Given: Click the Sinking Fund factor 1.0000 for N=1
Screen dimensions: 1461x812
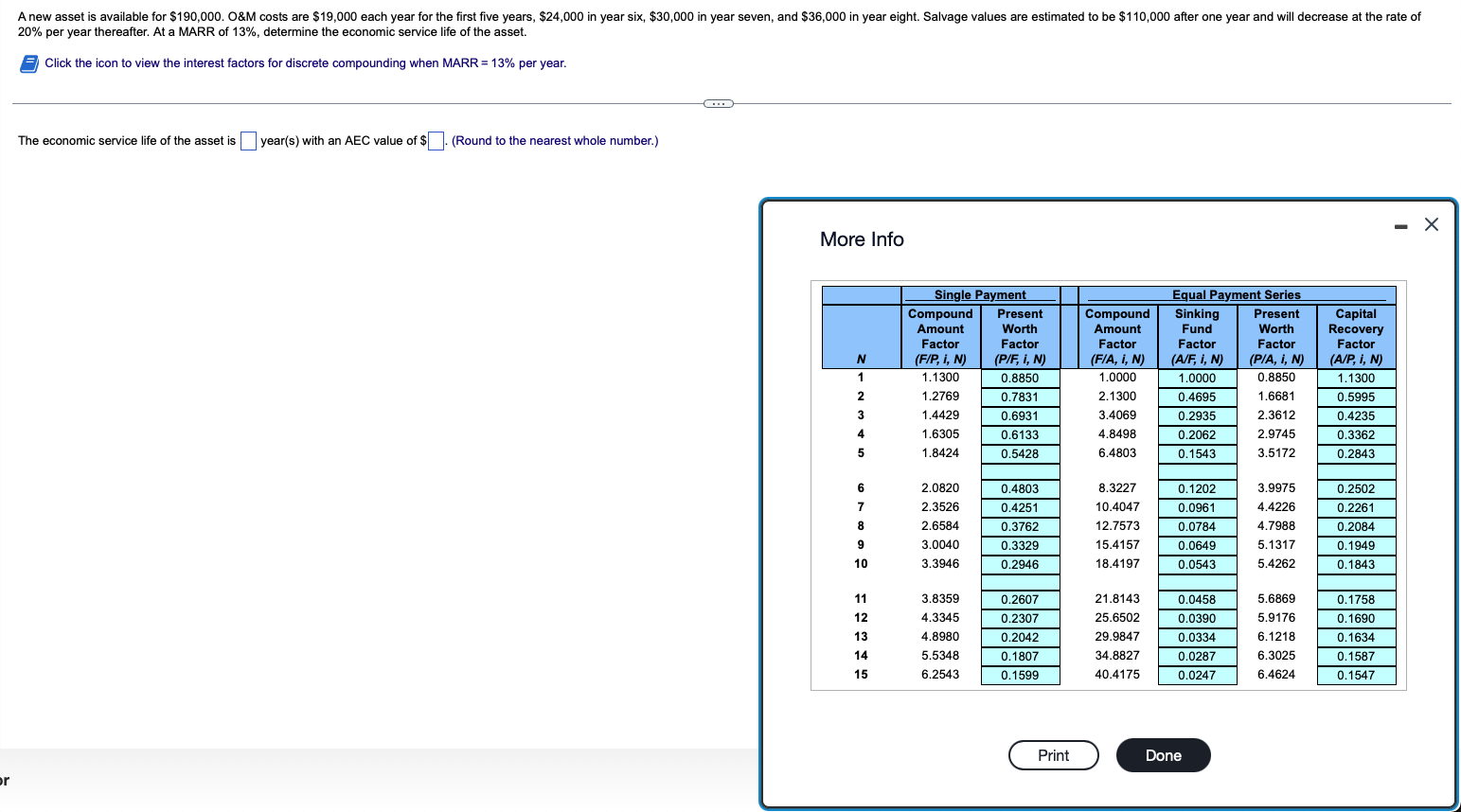Looking at the screenshot, I should pyautogui.click(x=1197, y=378).
